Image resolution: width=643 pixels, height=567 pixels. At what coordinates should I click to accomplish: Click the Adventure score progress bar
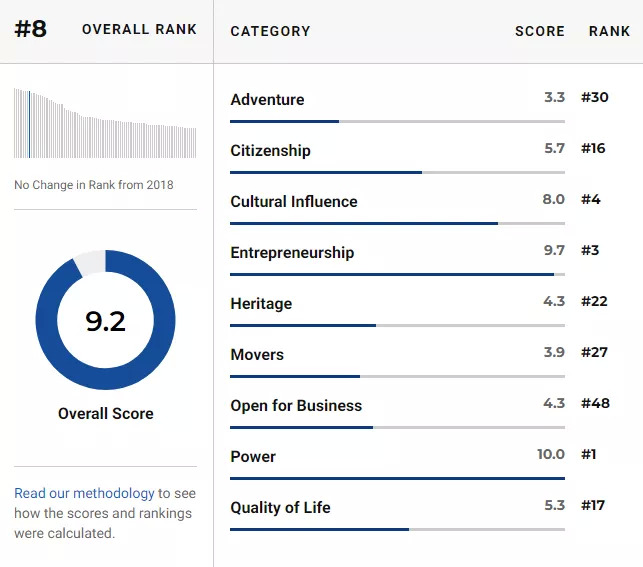pyautogui.click(x=397, y=122)
